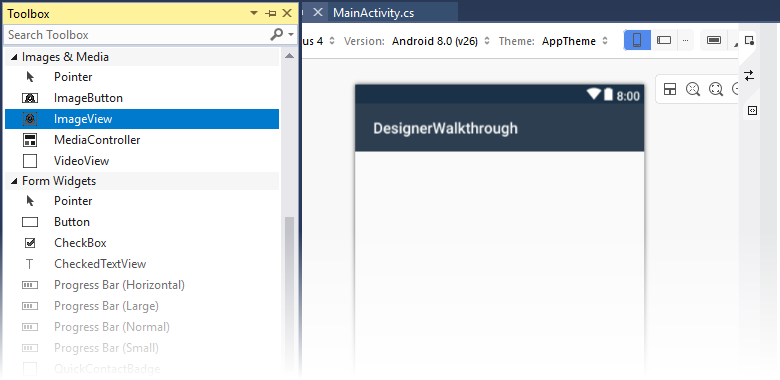This screenshot has width=780, height=380.
Task: Select the ImageButton toolbox item
Action: pyautogui.click(x=142, y=98)
